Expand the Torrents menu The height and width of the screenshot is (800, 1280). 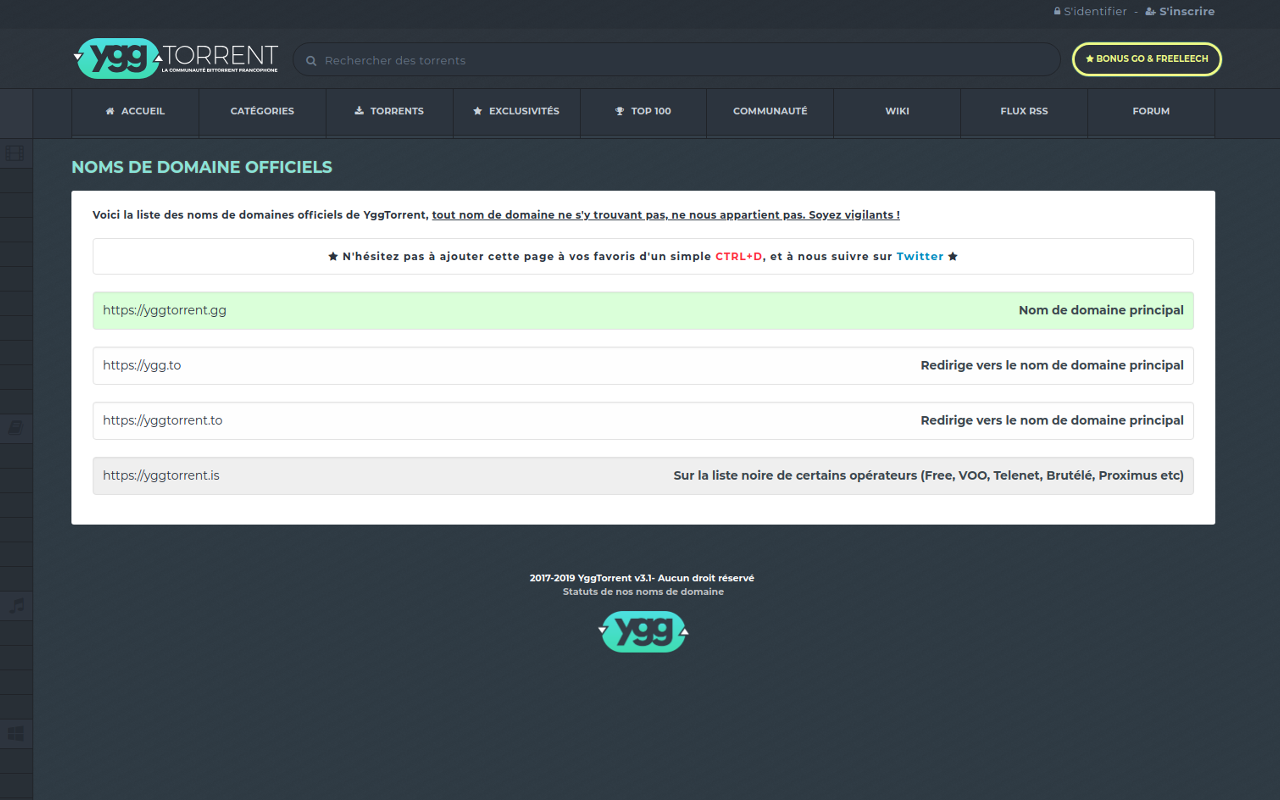pyautogui.click(x=389, y=111)
